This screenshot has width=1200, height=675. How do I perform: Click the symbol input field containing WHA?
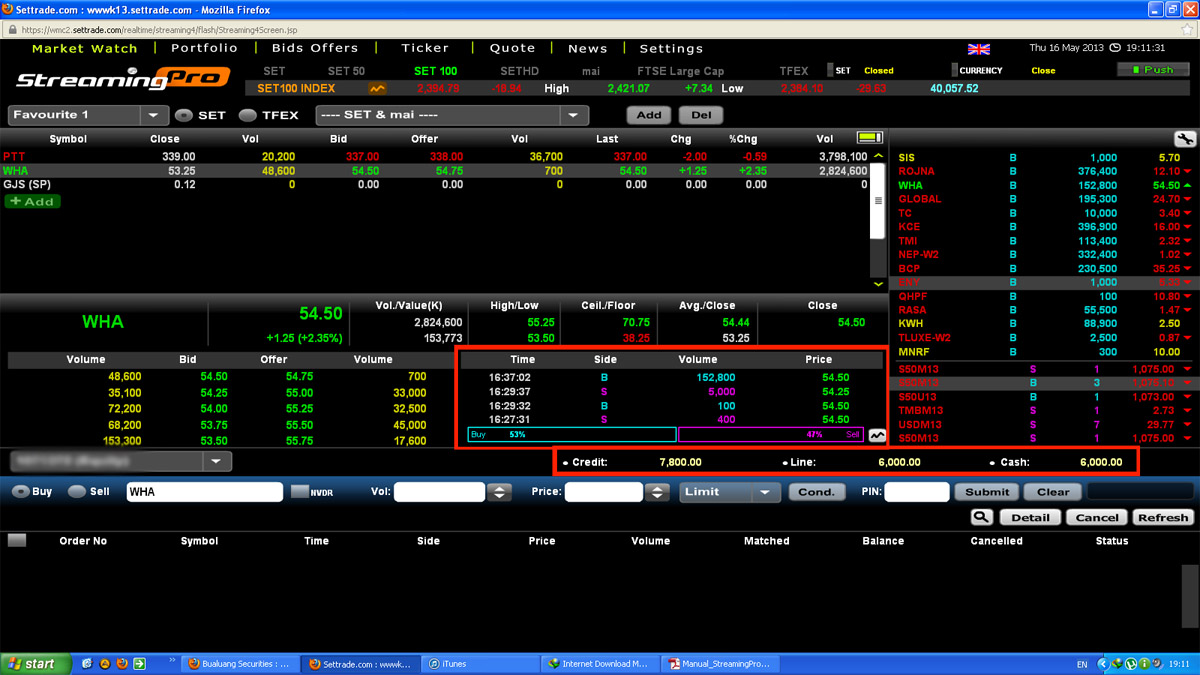[x=205, y=492]
